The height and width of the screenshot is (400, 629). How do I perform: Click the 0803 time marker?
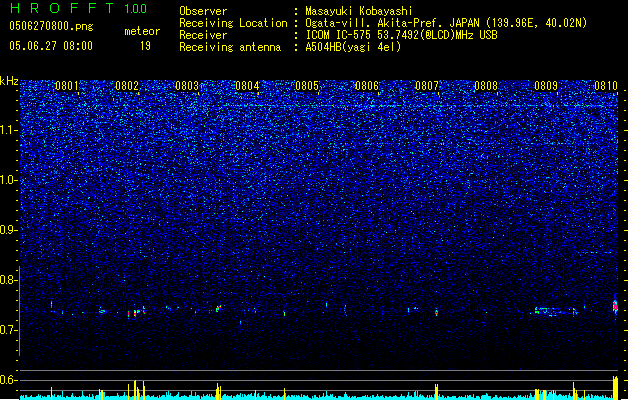187,86
